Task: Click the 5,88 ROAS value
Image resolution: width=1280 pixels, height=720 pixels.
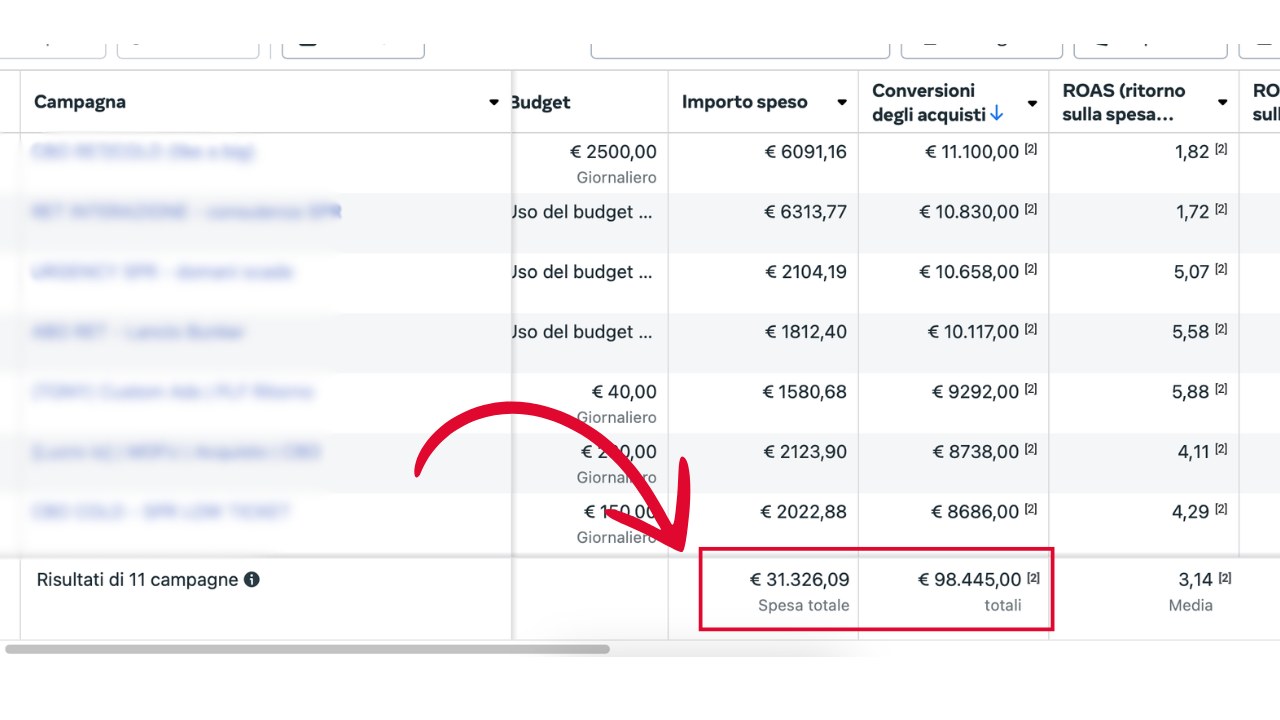Action: pyautogui.click(x=1191, y=392)
